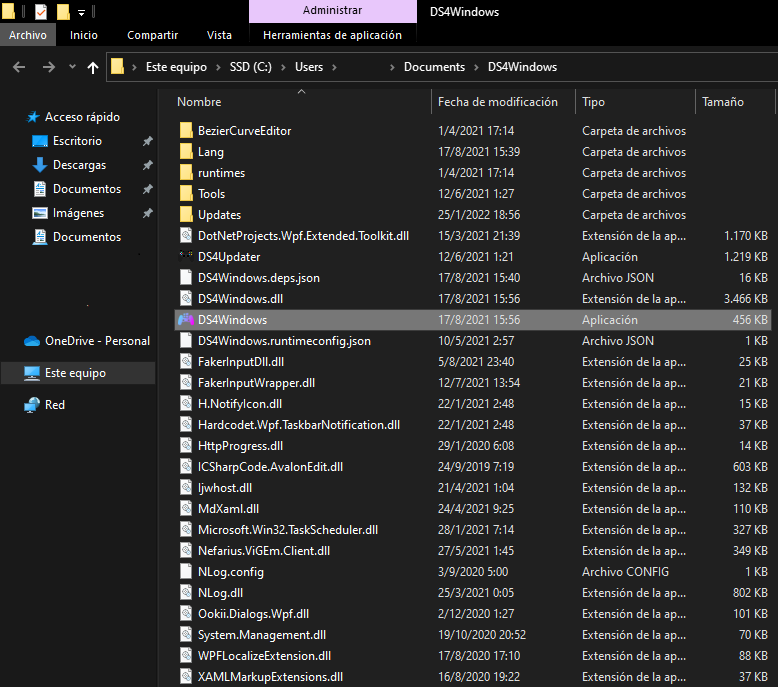The height and width of the screenshot is (687, 778).
Task: Expand chevron after 'SSD (C:)' breadcrumb
Action: (283, 67)
